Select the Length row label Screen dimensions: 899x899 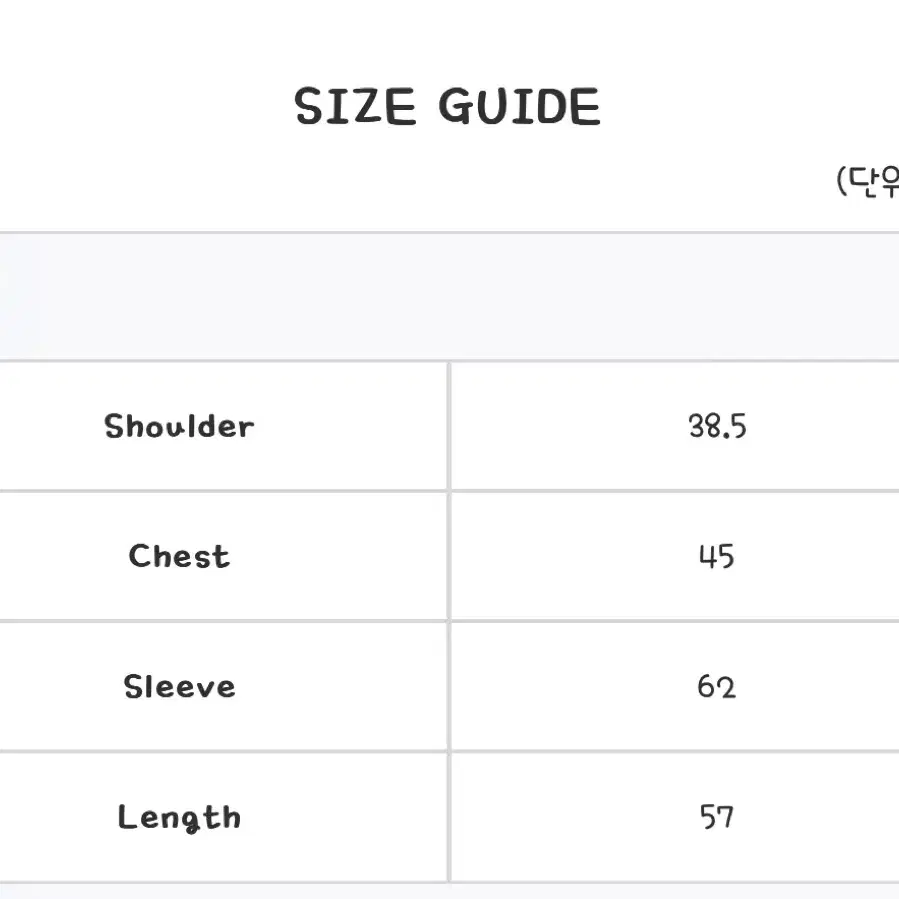click(179, 818)
